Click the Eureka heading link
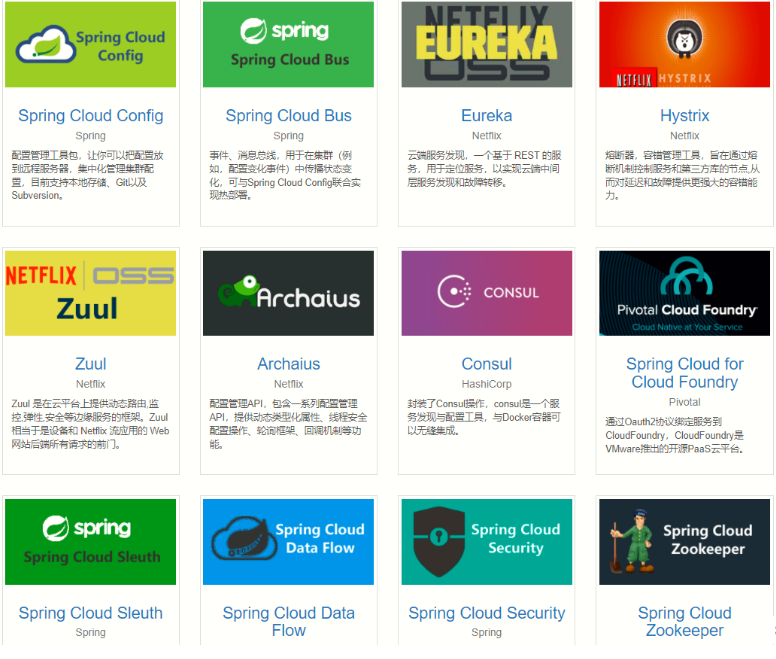Viewport: 776px width, 659px height. [486, 116]
